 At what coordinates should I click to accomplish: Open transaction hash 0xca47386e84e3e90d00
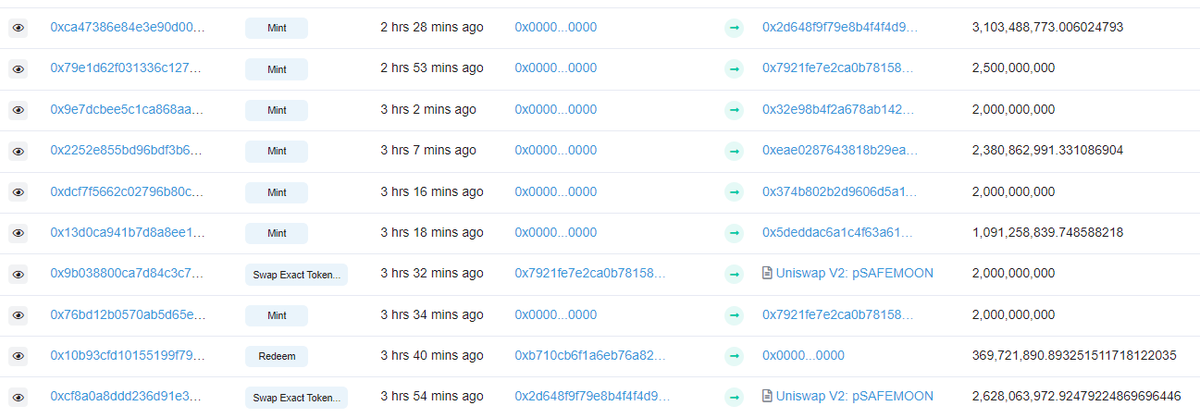(x=127, y=27)
